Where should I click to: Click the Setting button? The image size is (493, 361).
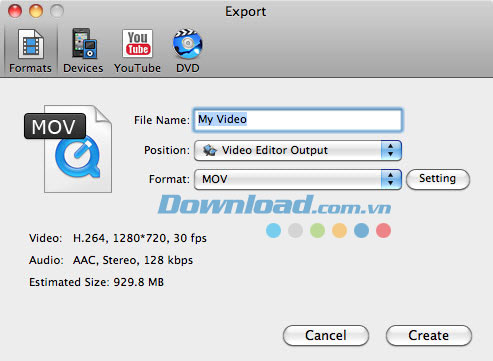(438, 179)
